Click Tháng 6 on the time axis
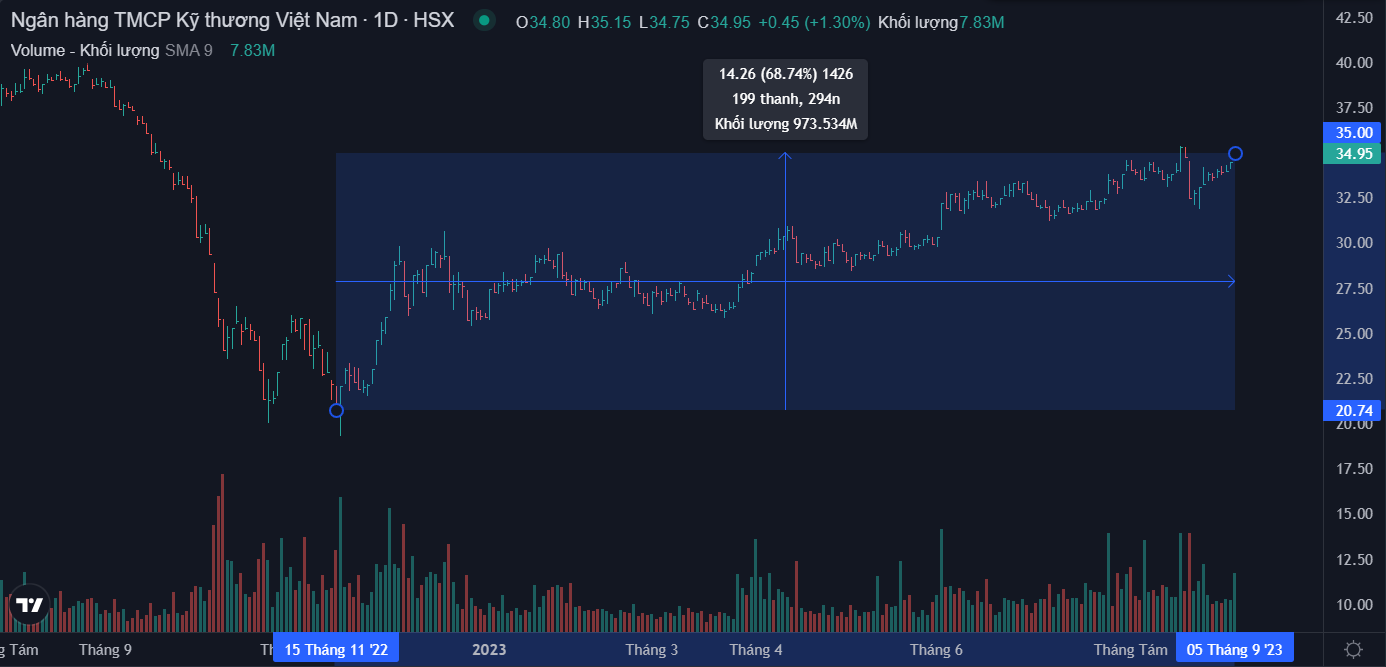The width and height of the screenshot is (1386, 667). (x=936, y=649)
